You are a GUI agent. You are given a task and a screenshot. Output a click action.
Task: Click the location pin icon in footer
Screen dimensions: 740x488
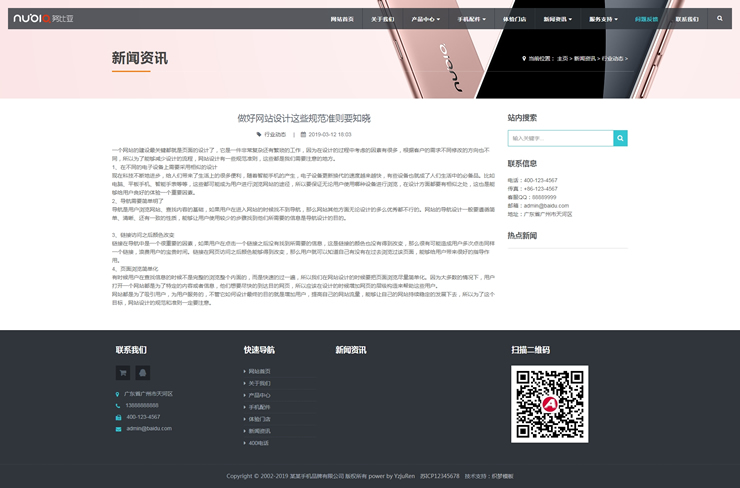coord(117,394)
